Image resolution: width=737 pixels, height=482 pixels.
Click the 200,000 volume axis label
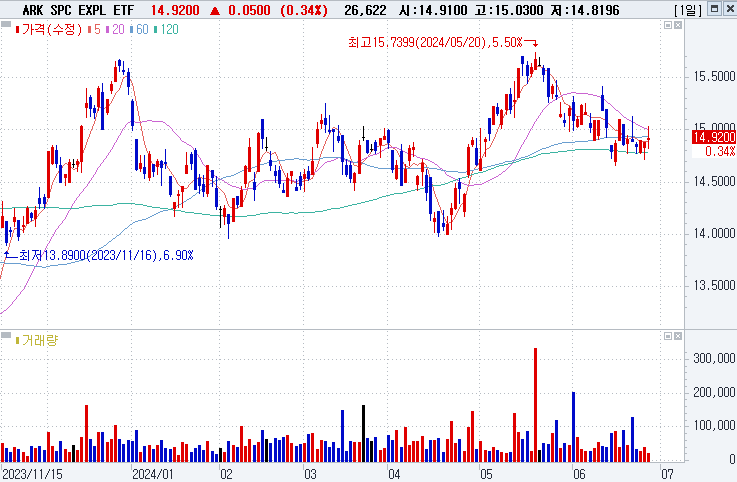click(714, 392)
